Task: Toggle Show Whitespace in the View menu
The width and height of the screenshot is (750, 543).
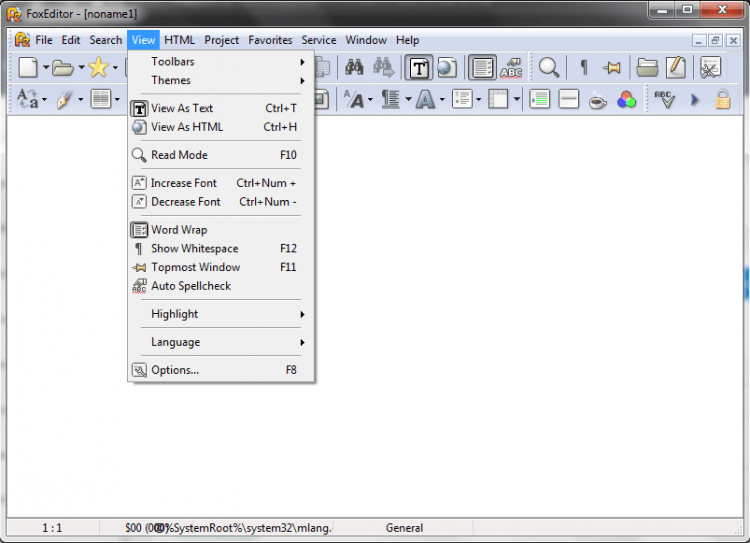Action: point(221,248)
